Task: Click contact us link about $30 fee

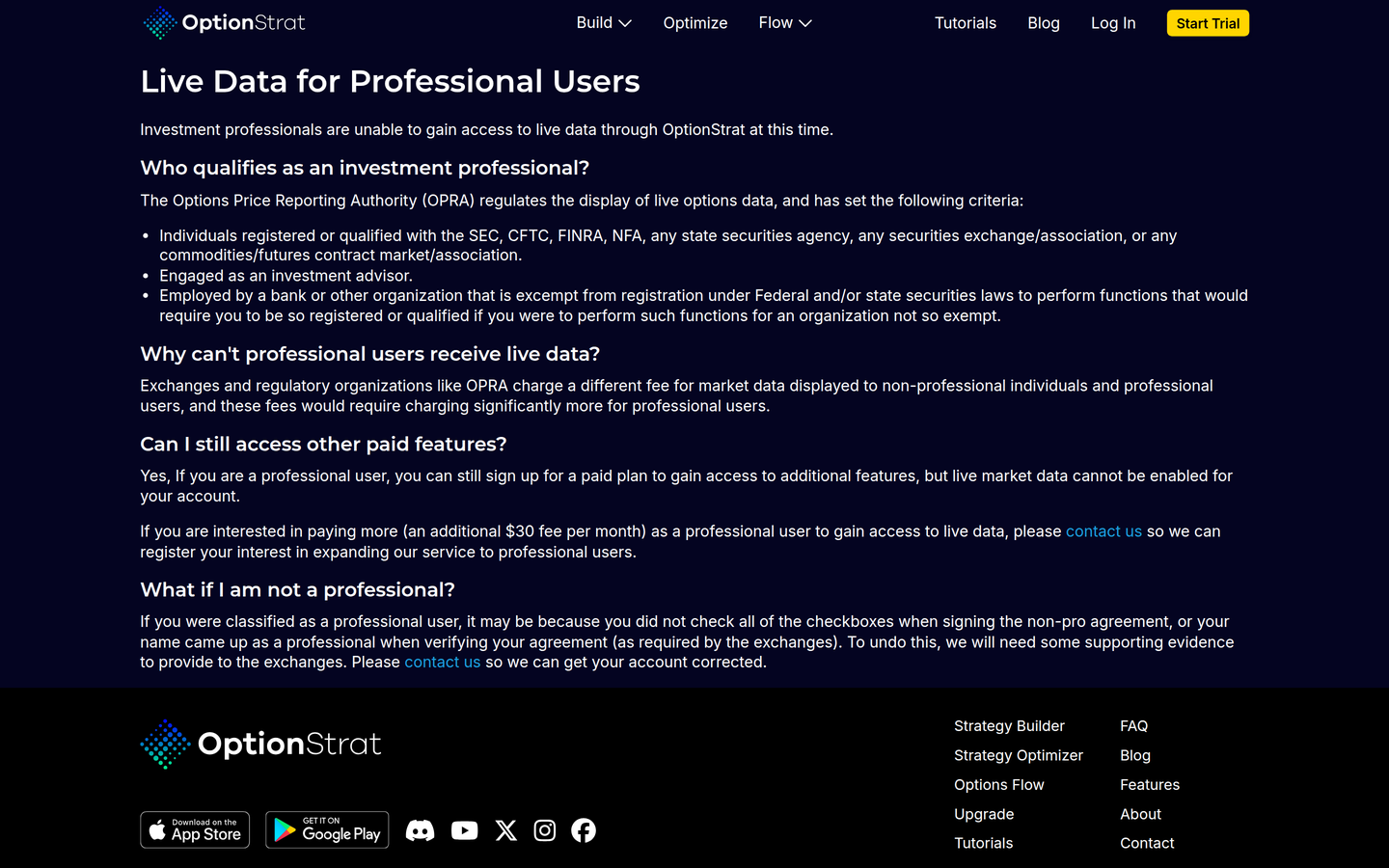Action: [x=1103, y=531]
